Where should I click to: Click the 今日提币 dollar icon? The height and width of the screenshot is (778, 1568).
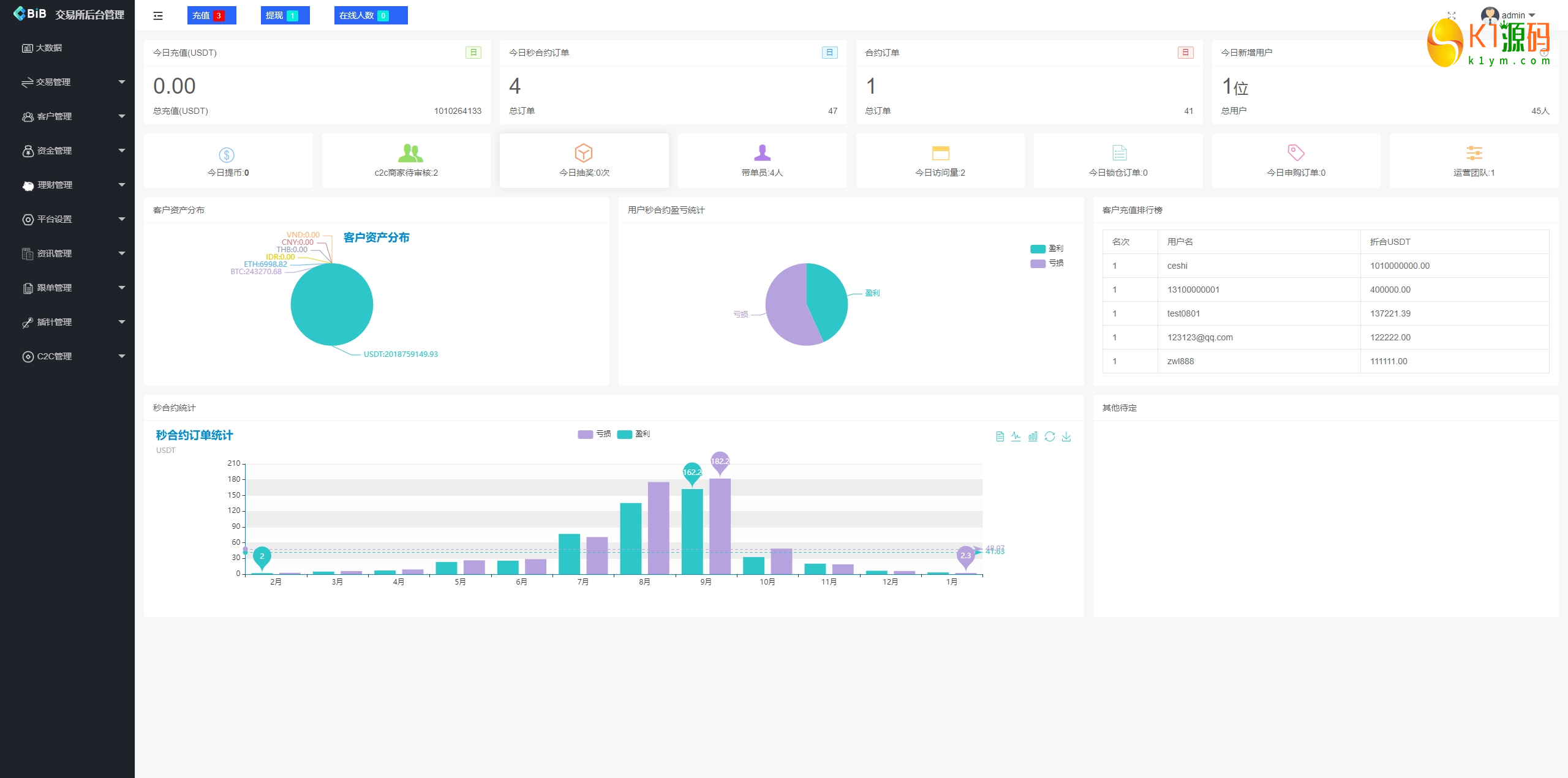(x=227, y=154)
